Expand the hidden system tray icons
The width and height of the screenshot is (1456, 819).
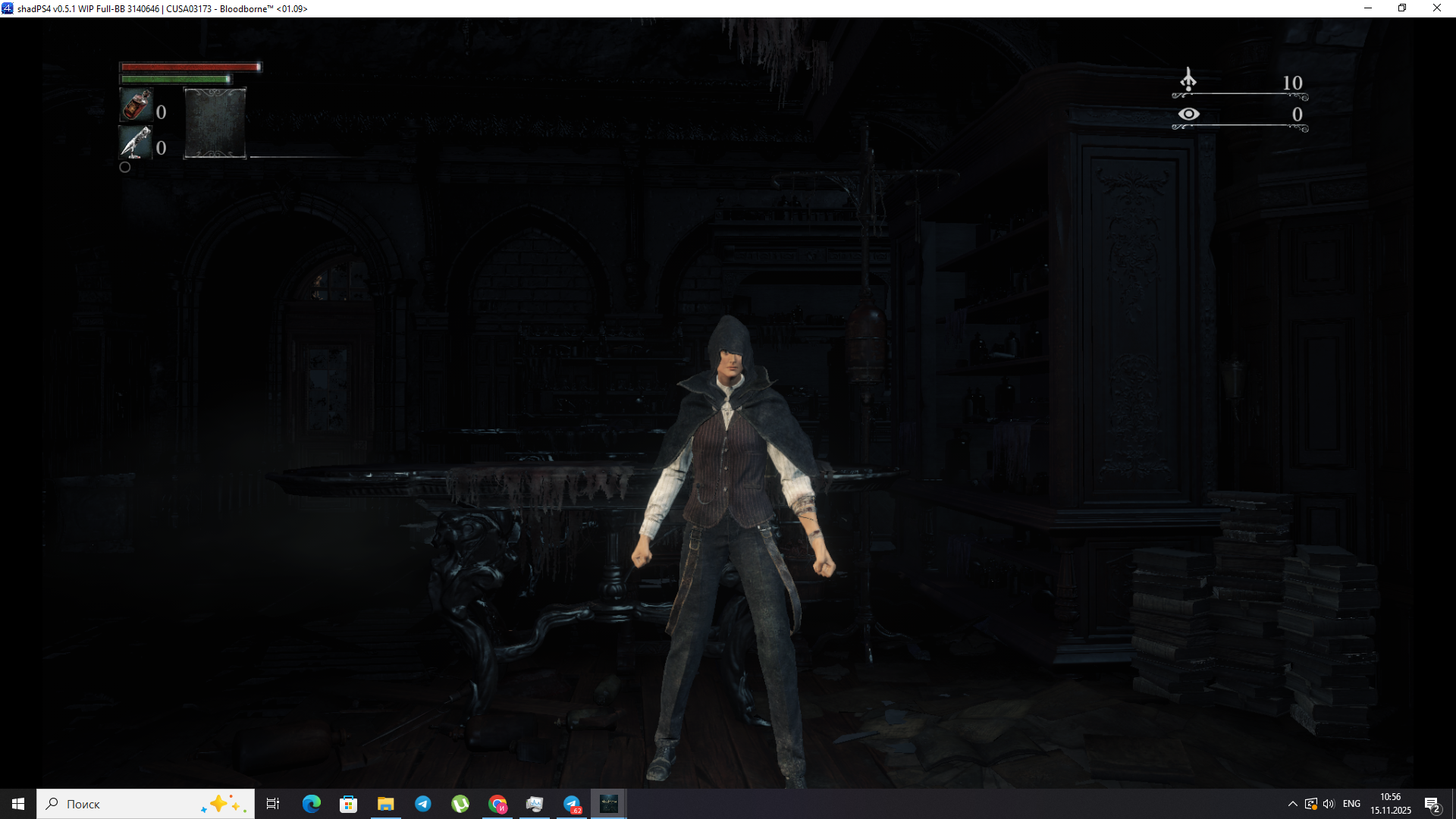(x=1292, y=804)
